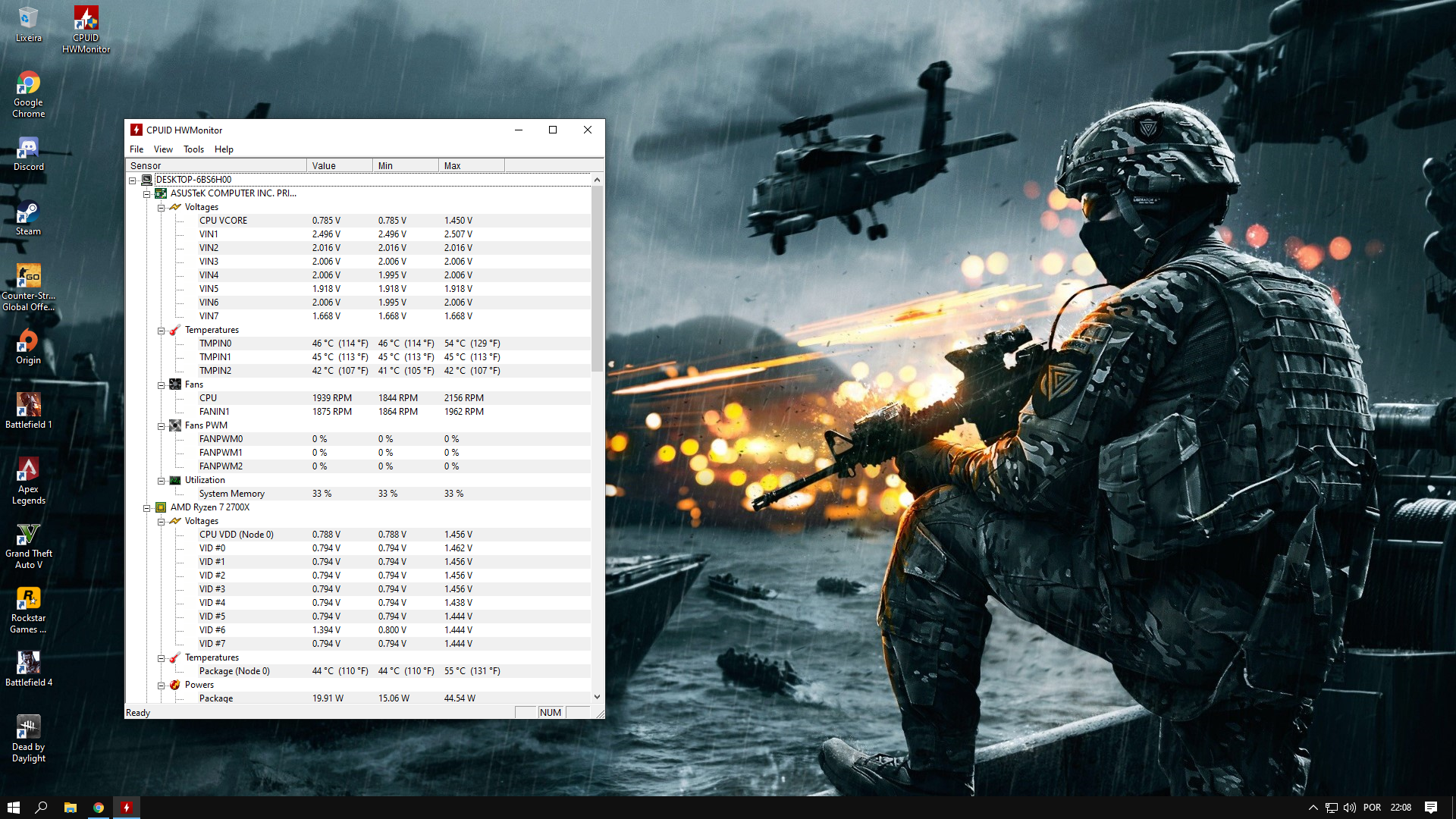Click the NUM indicator in status bar
Screen dimensions: 1456x819
tap(551, 713)
